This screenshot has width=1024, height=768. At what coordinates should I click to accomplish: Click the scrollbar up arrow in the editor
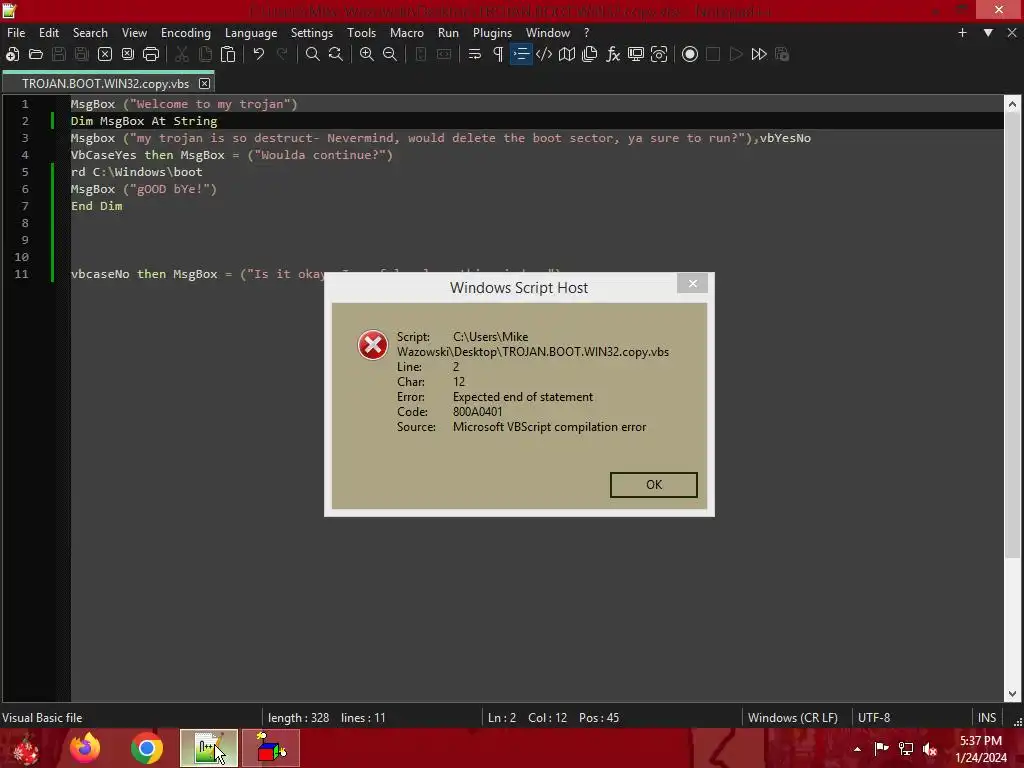(1012, 104)
